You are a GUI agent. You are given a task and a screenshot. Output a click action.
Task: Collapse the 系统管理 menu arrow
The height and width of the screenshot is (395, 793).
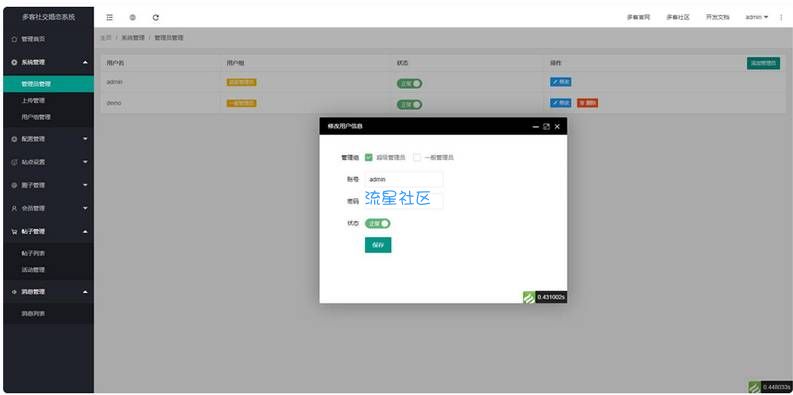coord(85,62)
